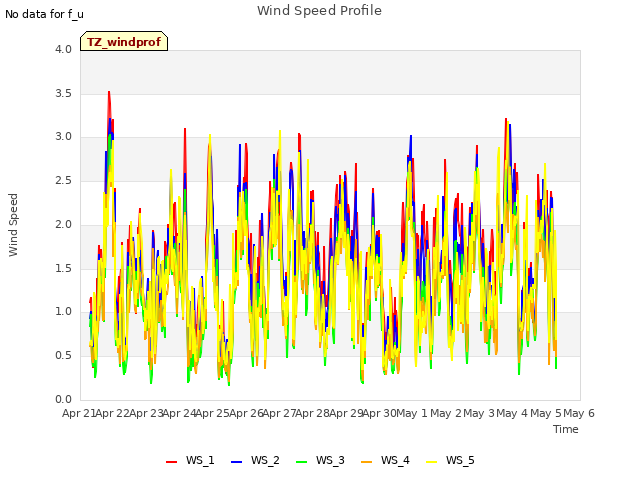Viewport: 640px width, 480px height.
Task: Click the Wind Speed y-axis label
Action: pyautogui.click(x=13, y=225)
